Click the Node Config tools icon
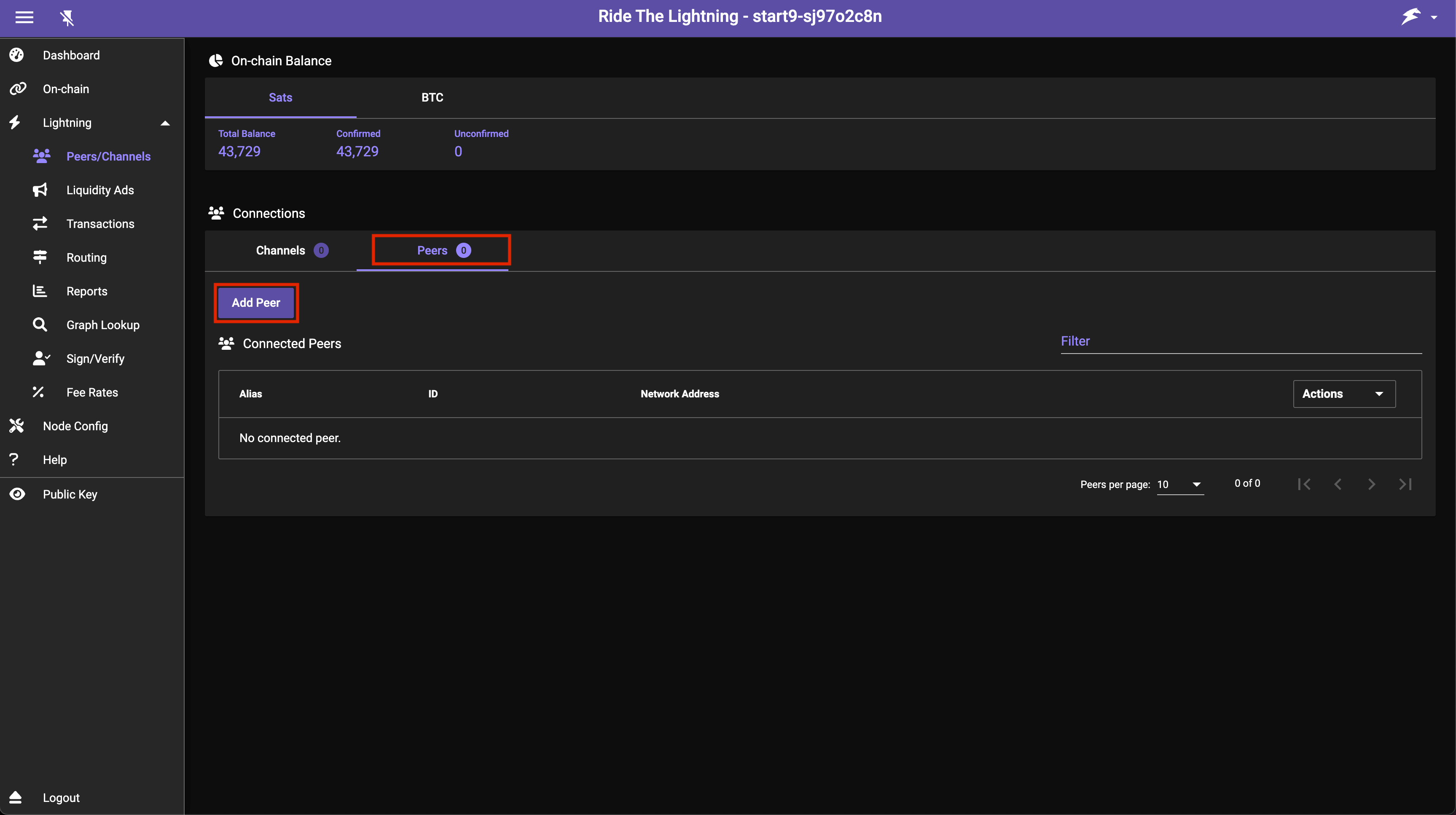 pyautogui.click(x=16, y=426)
